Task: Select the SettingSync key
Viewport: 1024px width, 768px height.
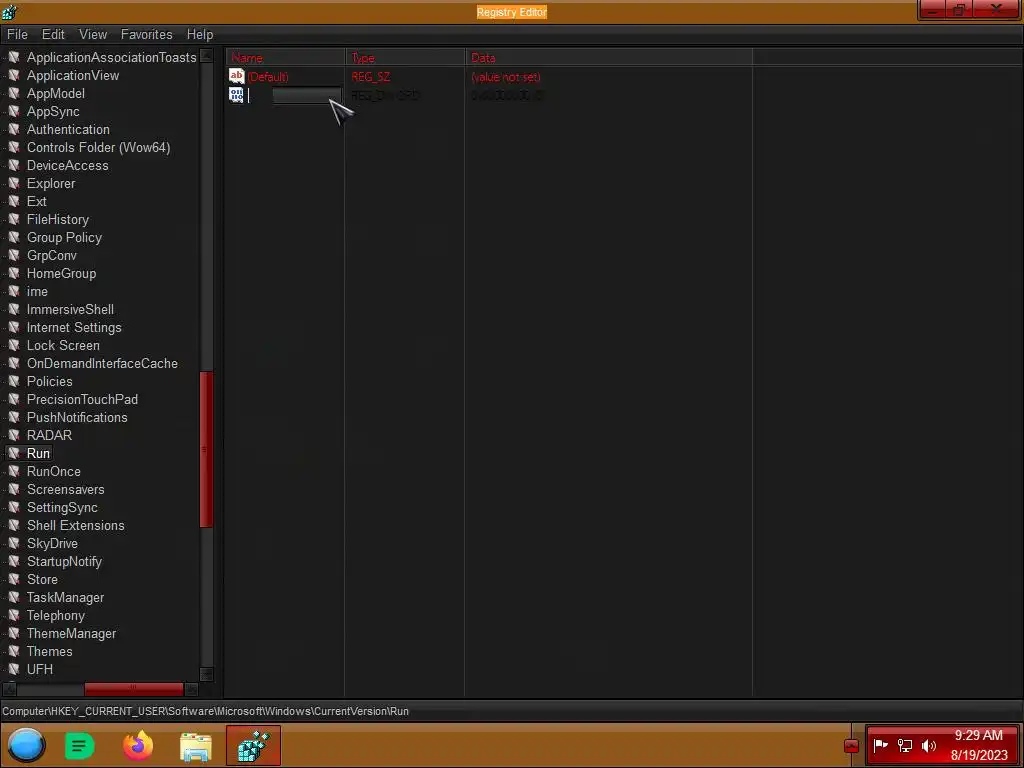Action: coord(62,507)
